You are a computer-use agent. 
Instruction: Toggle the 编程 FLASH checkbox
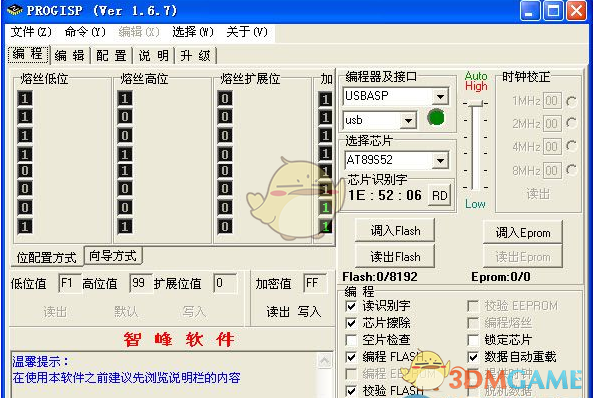tap(351, 357)
